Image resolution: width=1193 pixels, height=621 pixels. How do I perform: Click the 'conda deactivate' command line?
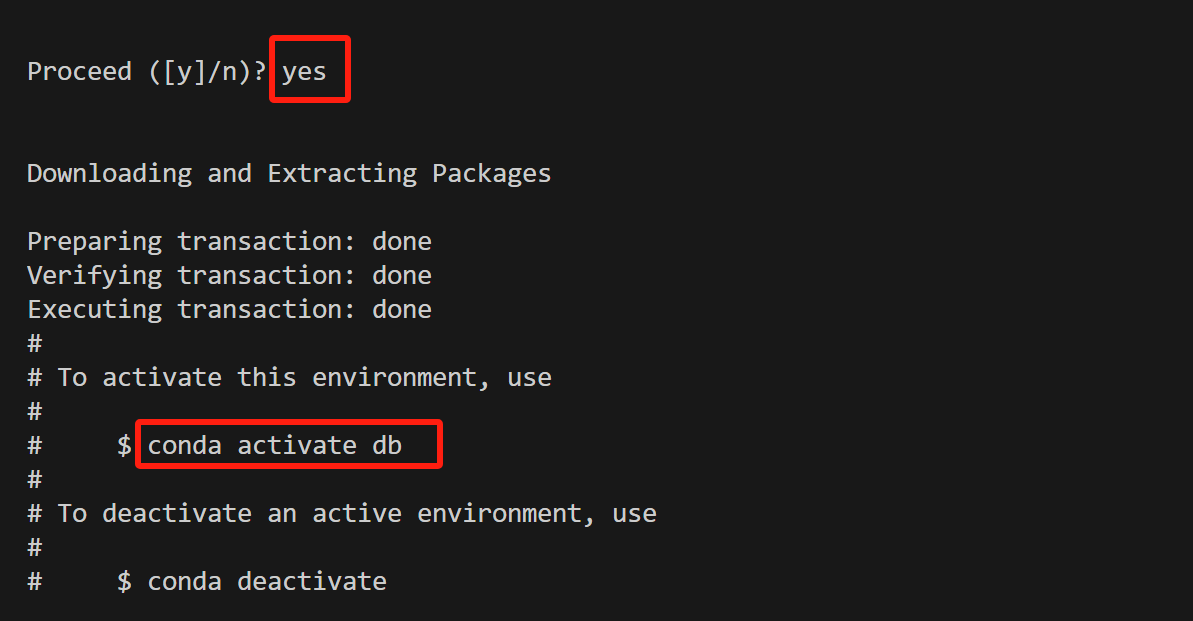click(267, 581)
